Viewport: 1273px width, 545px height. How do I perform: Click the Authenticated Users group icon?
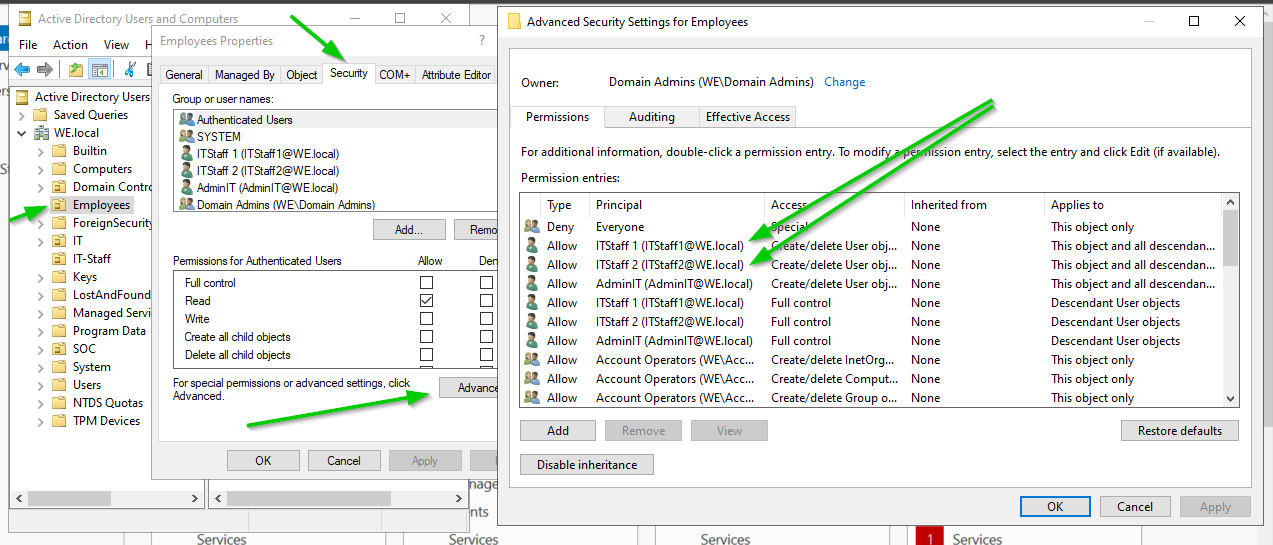click(x=186, y=119)
